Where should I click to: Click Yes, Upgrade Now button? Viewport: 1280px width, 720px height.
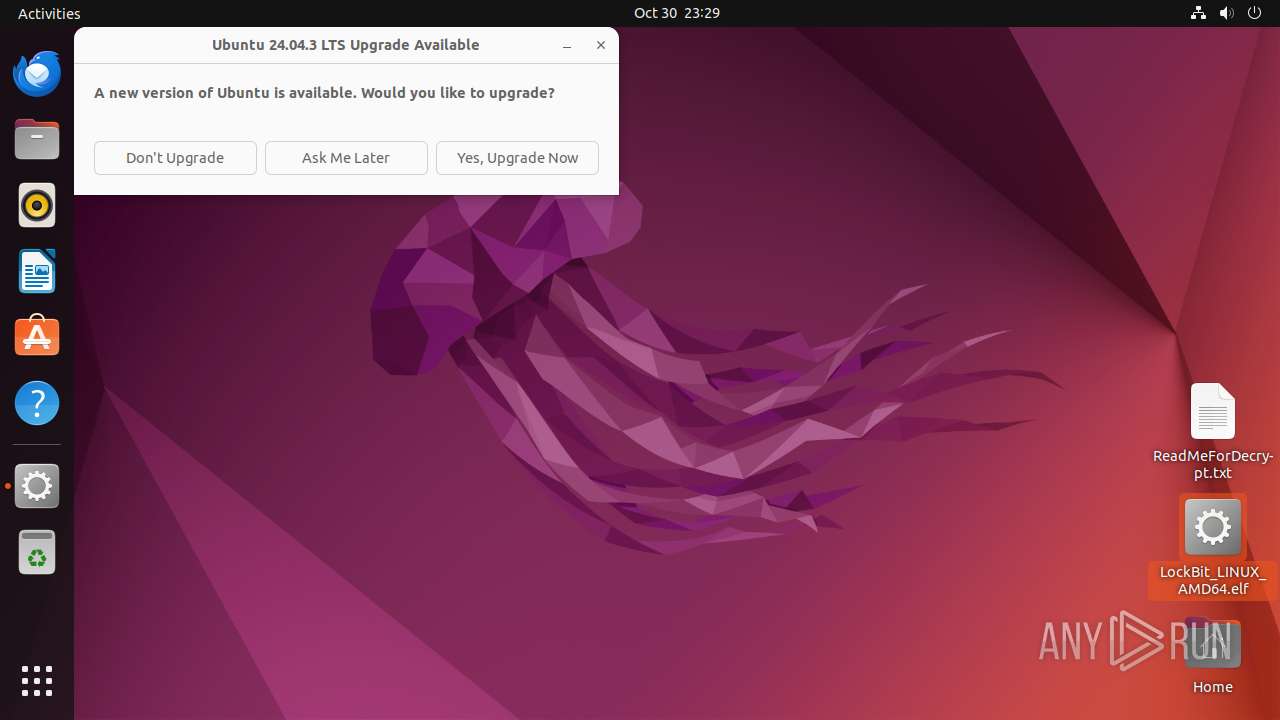(517, 158)
